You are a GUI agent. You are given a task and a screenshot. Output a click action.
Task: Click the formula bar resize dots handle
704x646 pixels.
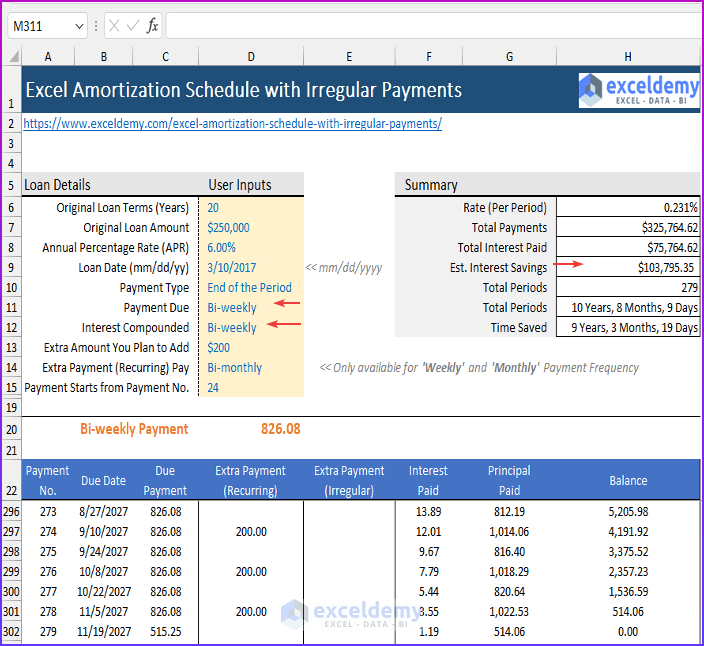coord(96,26)
